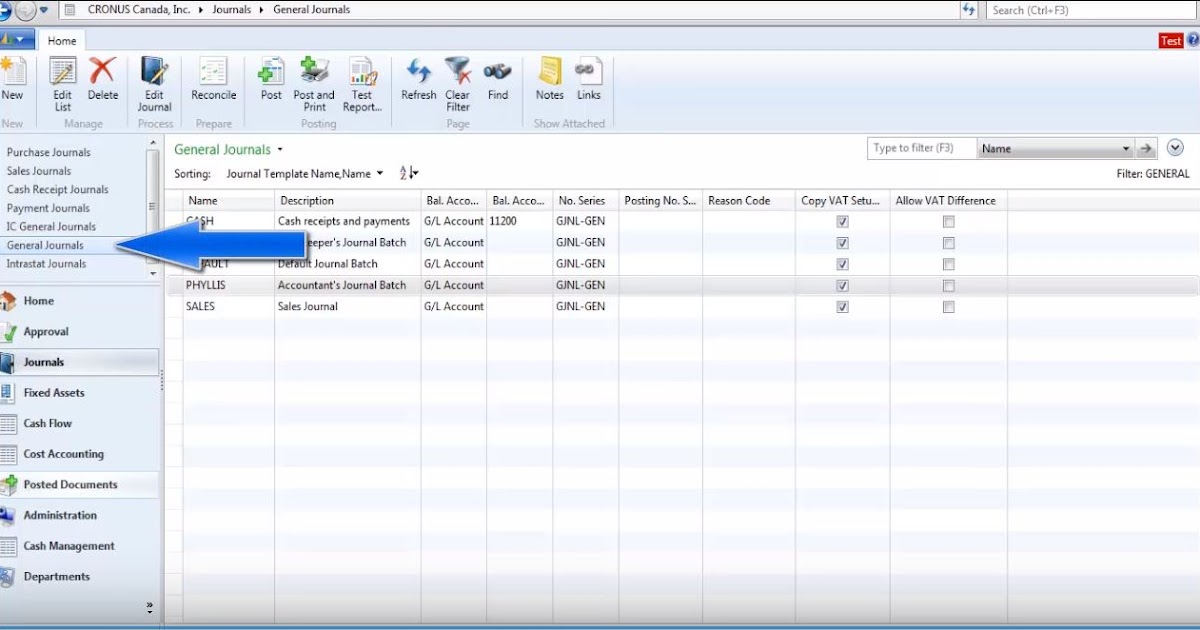
Task: Expand the General Journals page dropdown
Action: click(280, 149)
